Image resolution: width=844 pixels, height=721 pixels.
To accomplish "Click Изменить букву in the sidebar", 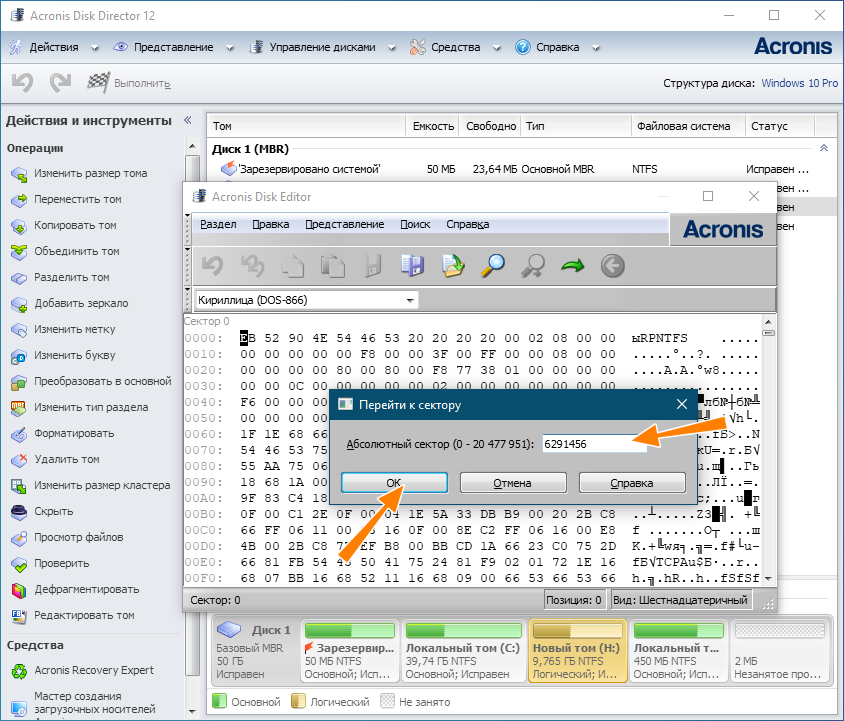I will (x=74, y=355).
